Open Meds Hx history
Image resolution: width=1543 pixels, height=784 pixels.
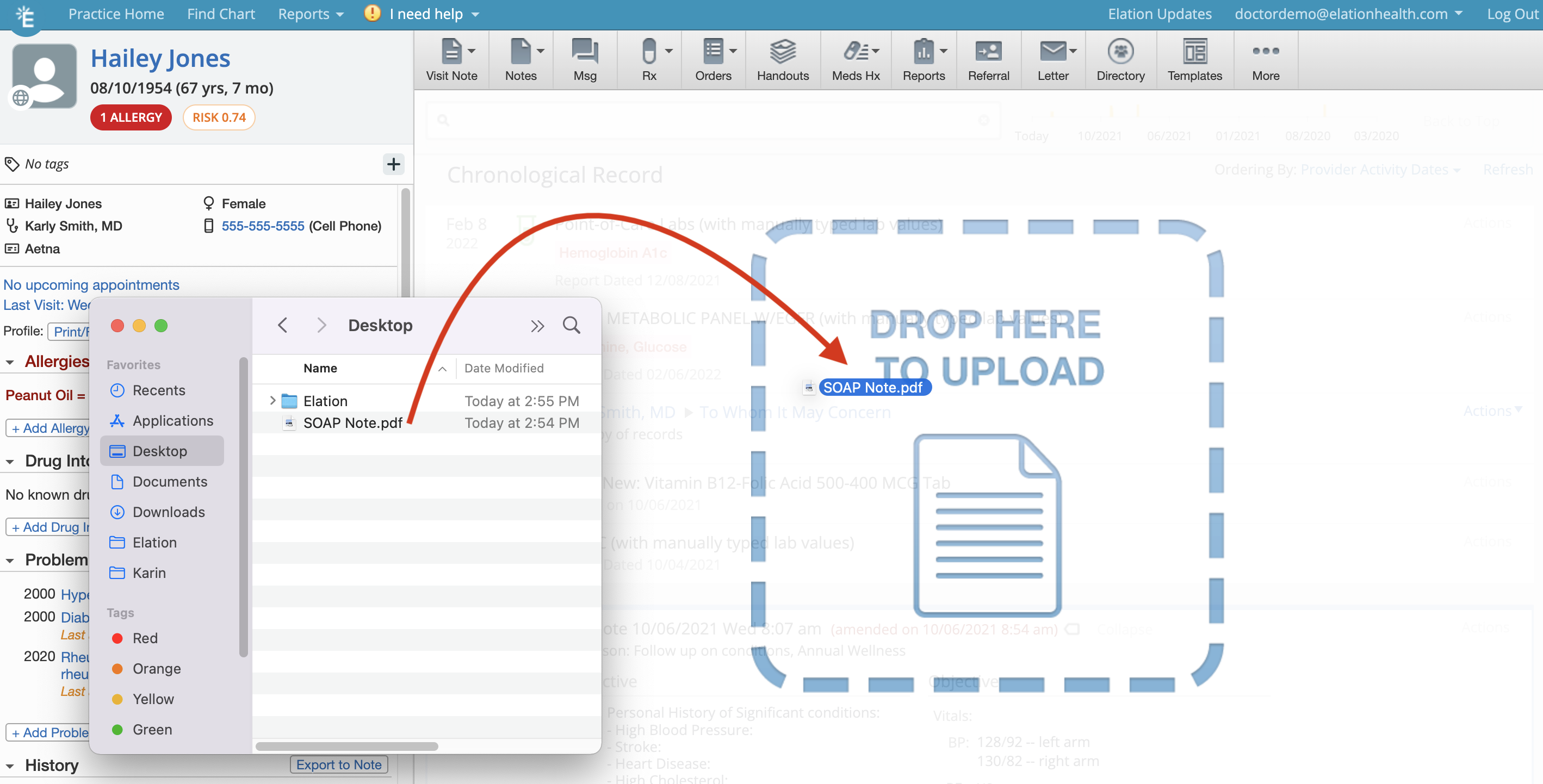(855, 59)
